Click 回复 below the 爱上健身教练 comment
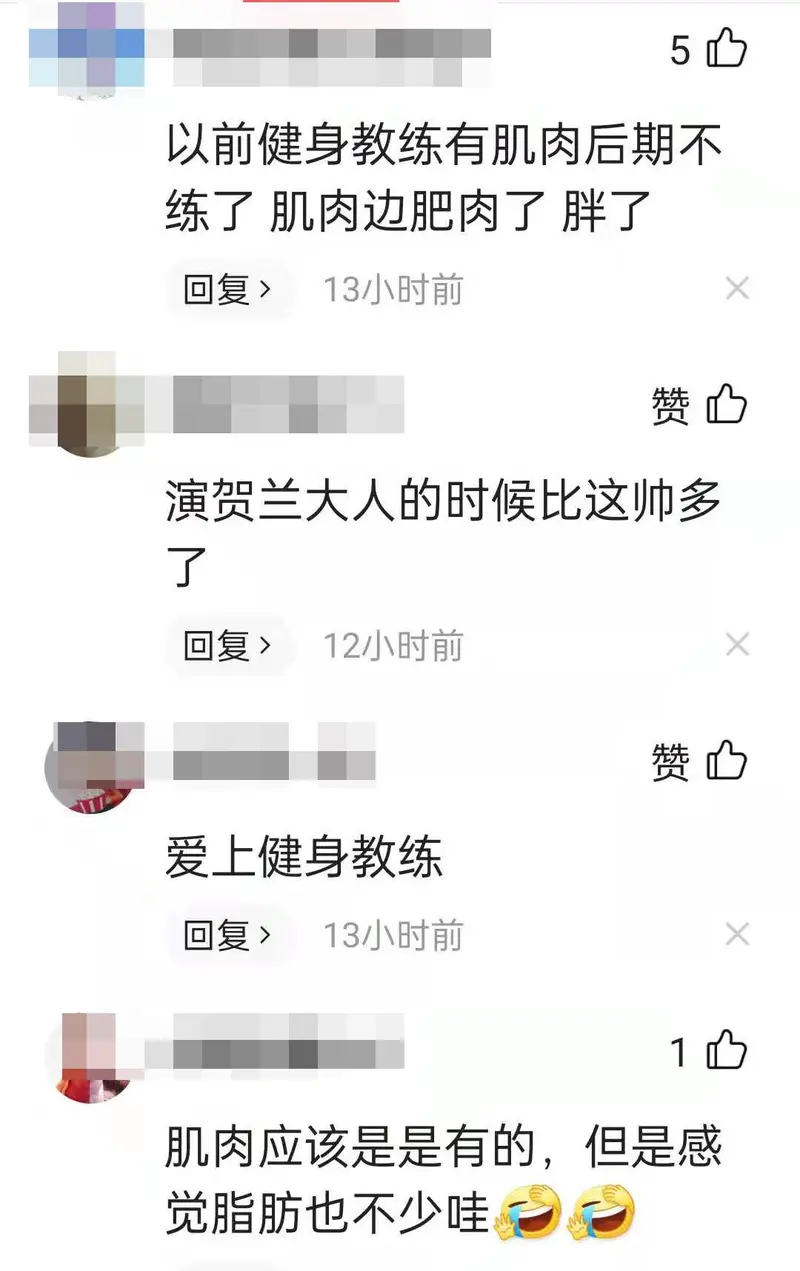This screenshot has width=800, height=1271. click(228, 935)
